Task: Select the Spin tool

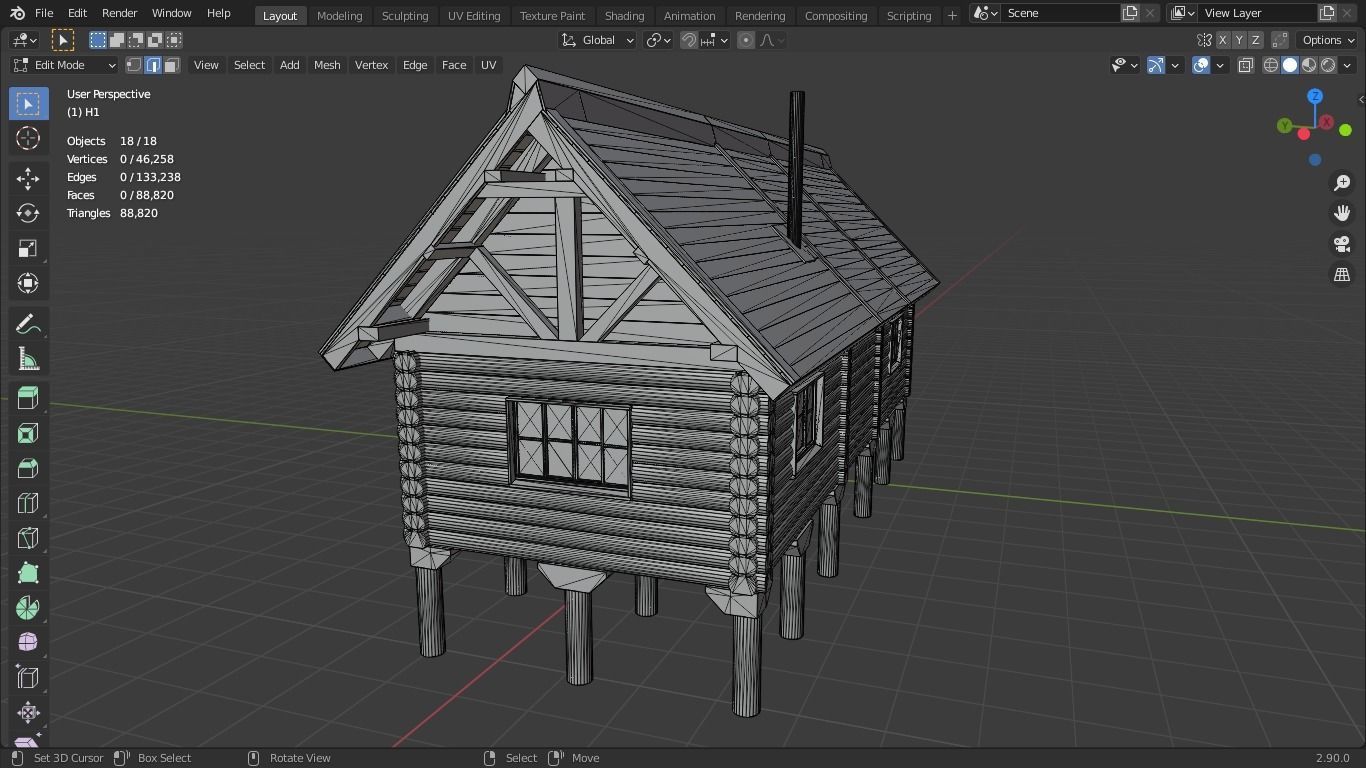Action: [x=28, y=608]
